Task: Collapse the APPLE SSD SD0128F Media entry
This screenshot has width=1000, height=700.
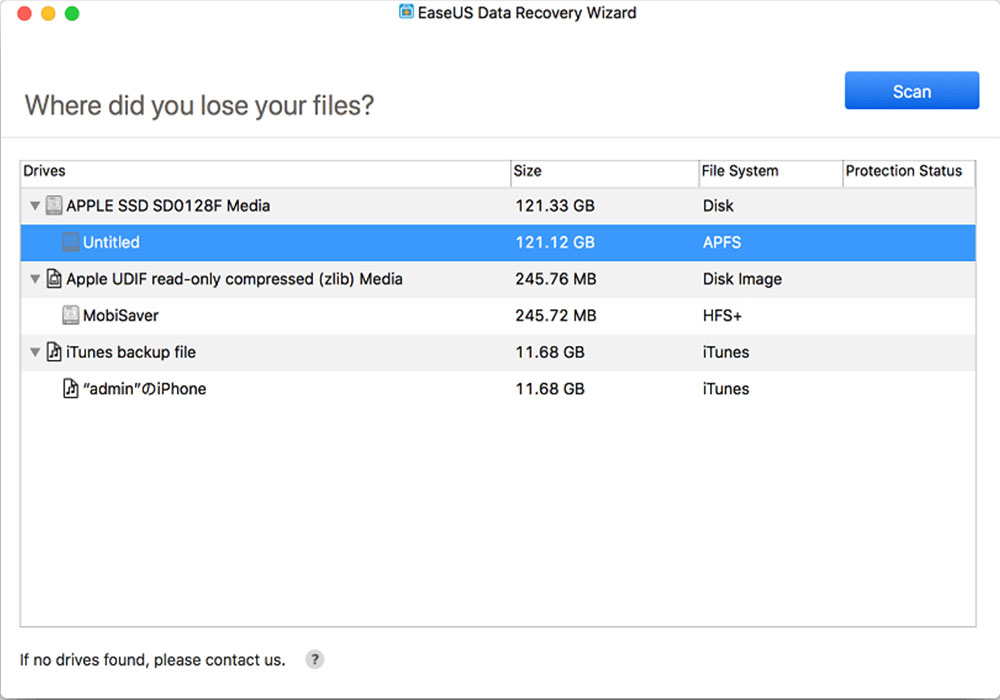Action: tap(35, 205)
